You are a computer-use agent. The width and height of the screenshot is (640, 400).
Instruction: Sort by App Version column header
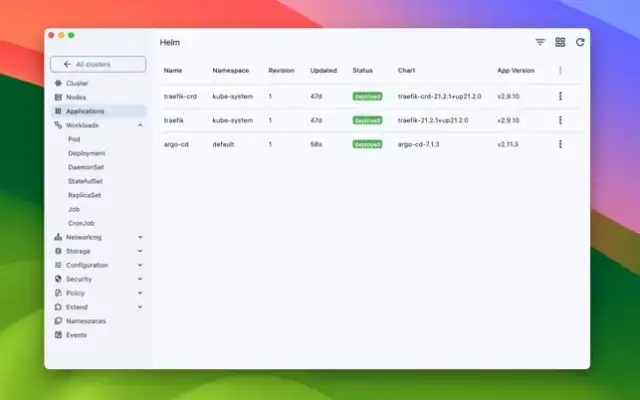tap(516, 70)
